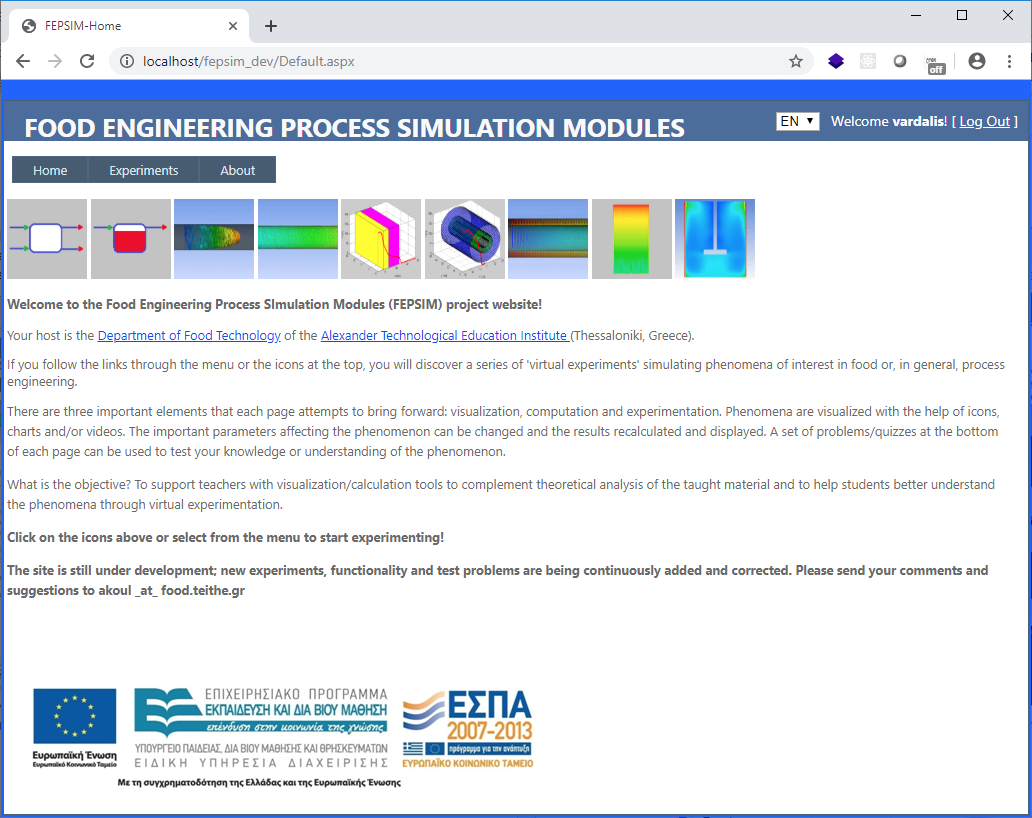Viewport: 1032px width, 818px height.
Task: Click the blue extension icon near address bar
Action: [836, 61]
